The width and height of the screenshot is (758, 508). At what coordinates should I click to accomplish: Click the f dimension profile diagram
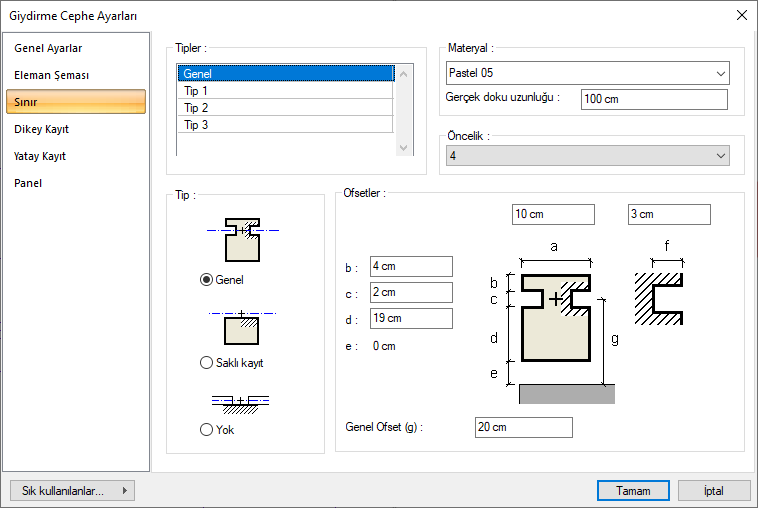click(x=660, y=290)
